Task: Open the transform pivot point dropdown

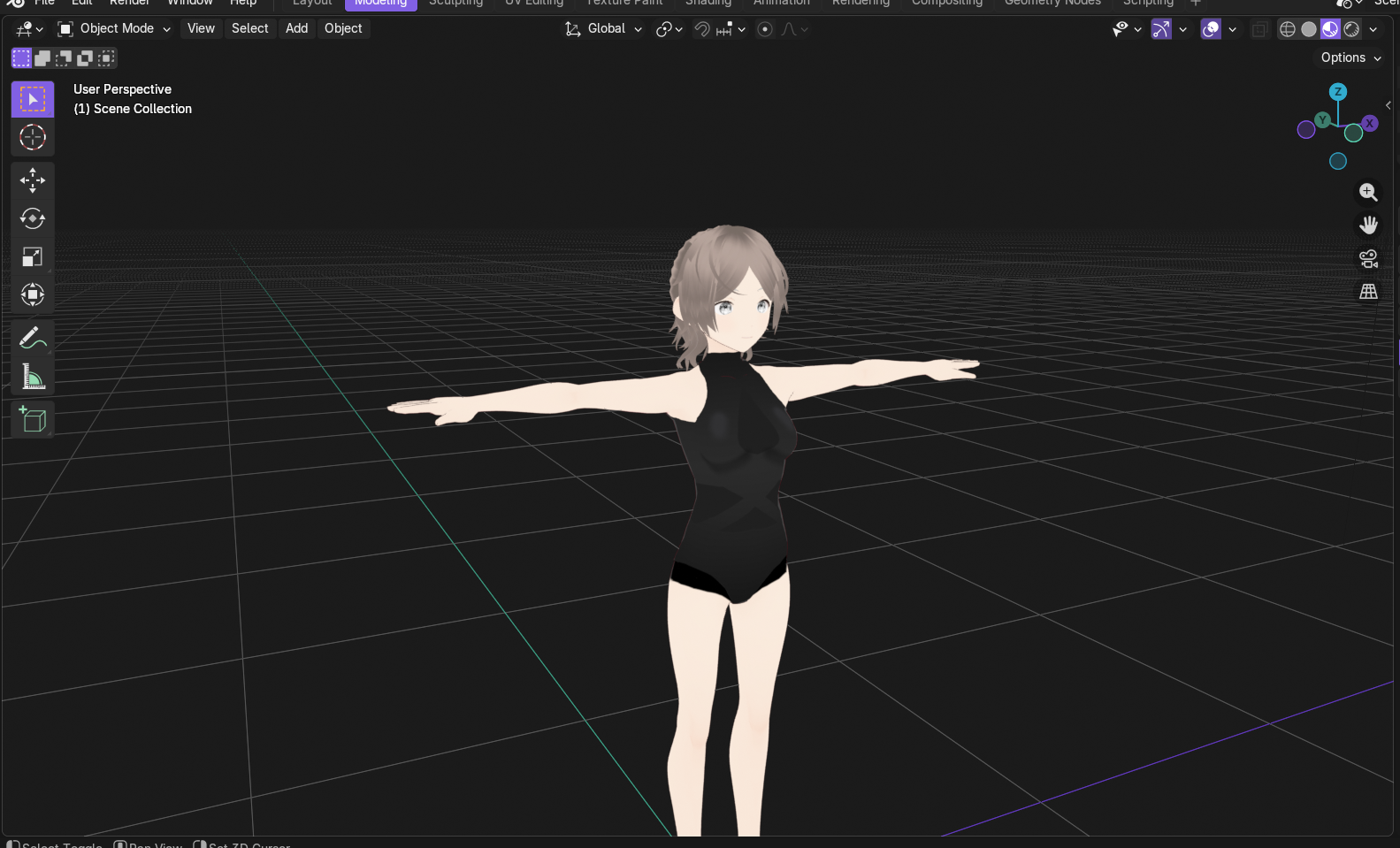Action: (669, 29)
